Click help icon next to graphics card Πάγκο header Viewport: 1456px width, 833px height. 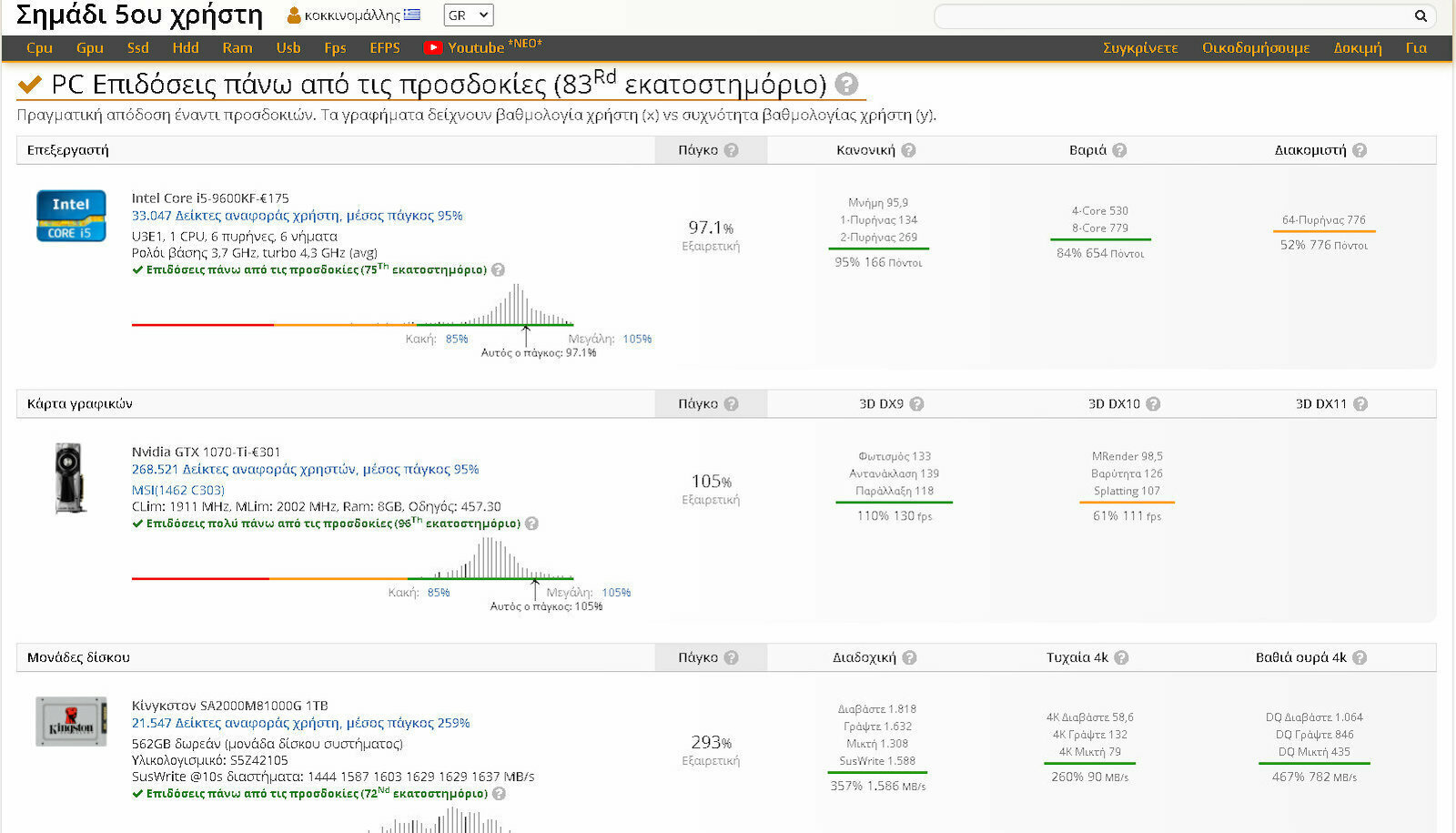coord(732,403)
